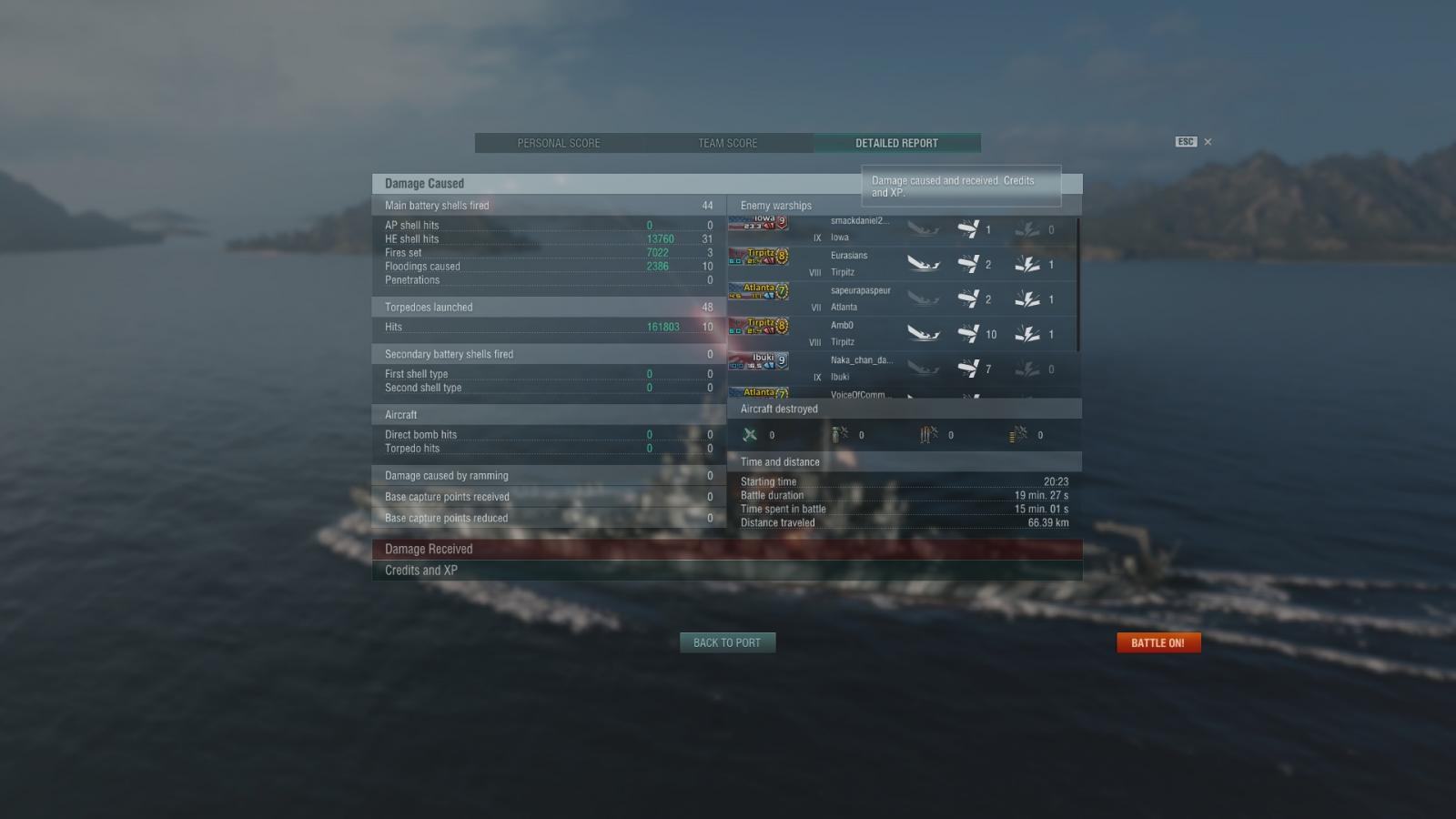Expand the Damage Received section

pyautogui.click(x=727, y=549)
